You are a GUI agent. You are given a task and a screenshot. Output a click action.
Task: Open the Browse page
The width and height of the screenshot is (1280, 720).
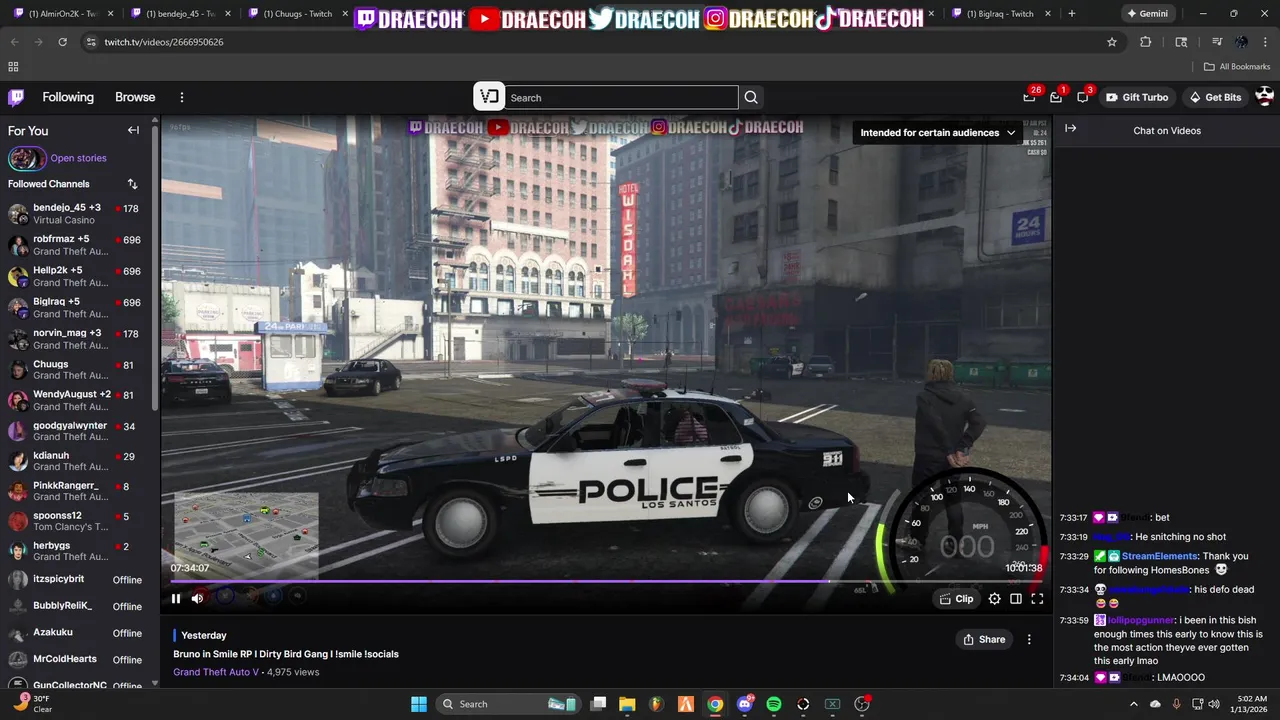(135, 97)
